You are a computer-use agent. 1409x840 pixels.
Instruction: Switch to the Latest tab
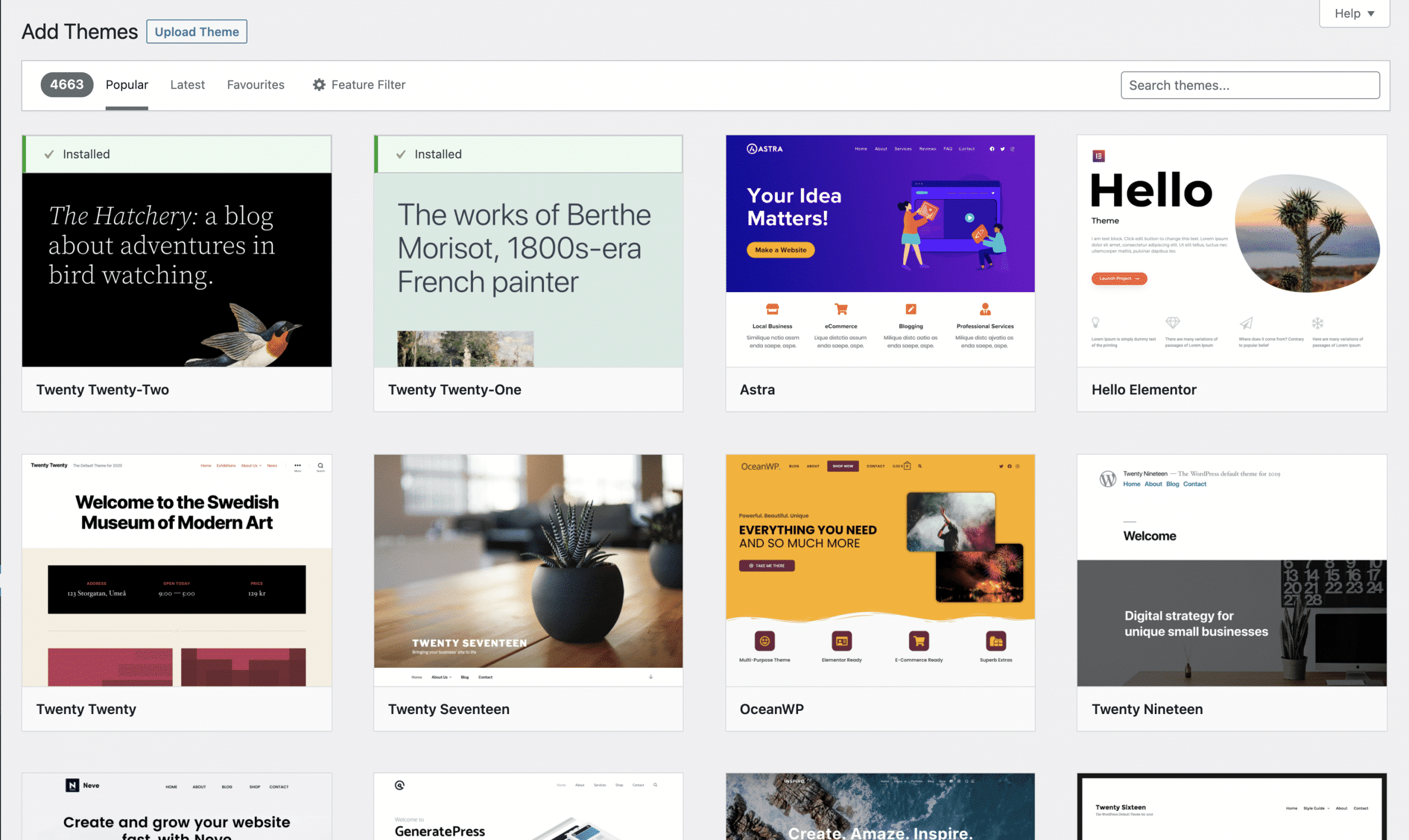coord(188,85)
